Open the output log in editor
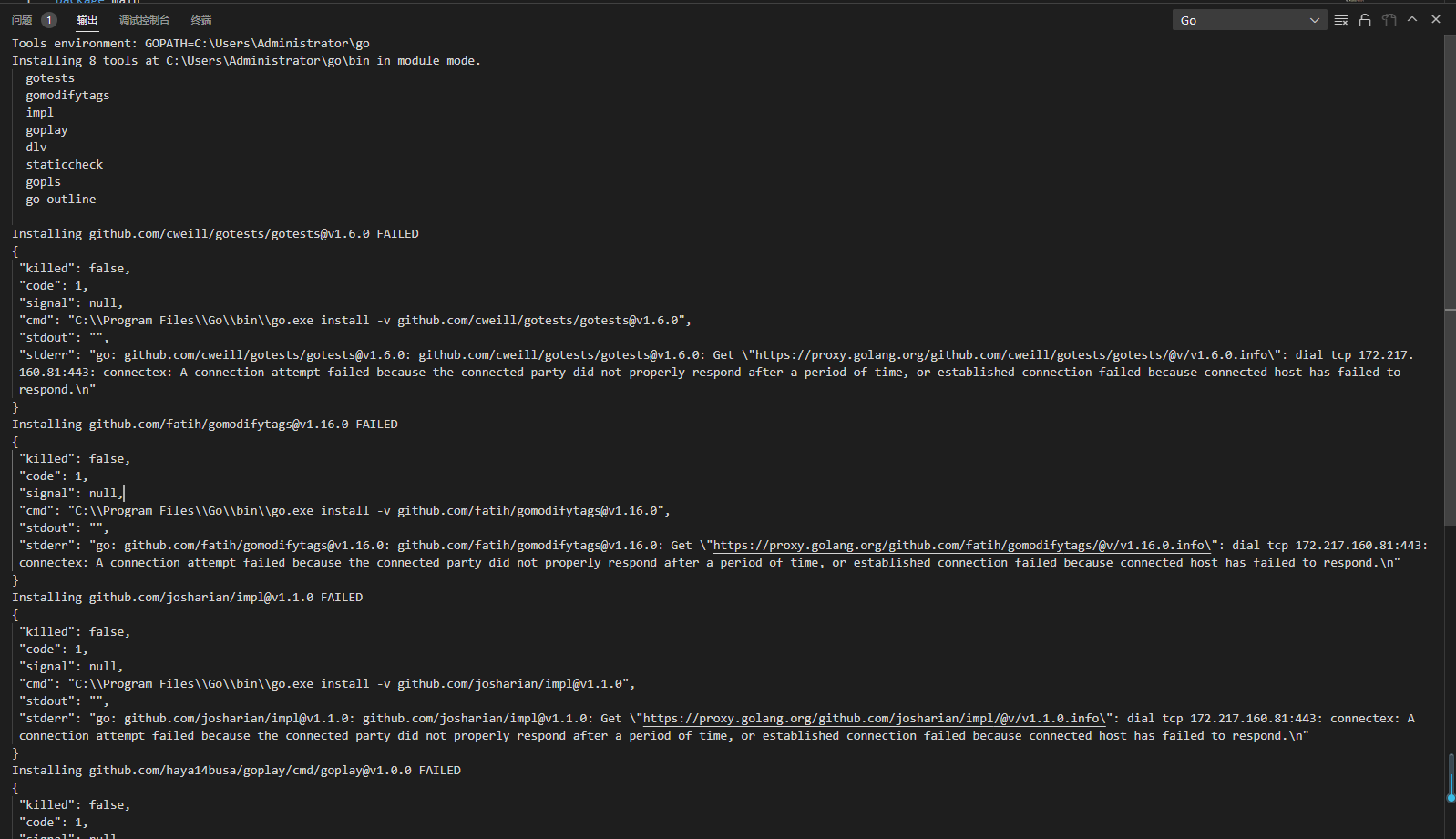The image size is (1456, 839). (x=1389, y=20)
